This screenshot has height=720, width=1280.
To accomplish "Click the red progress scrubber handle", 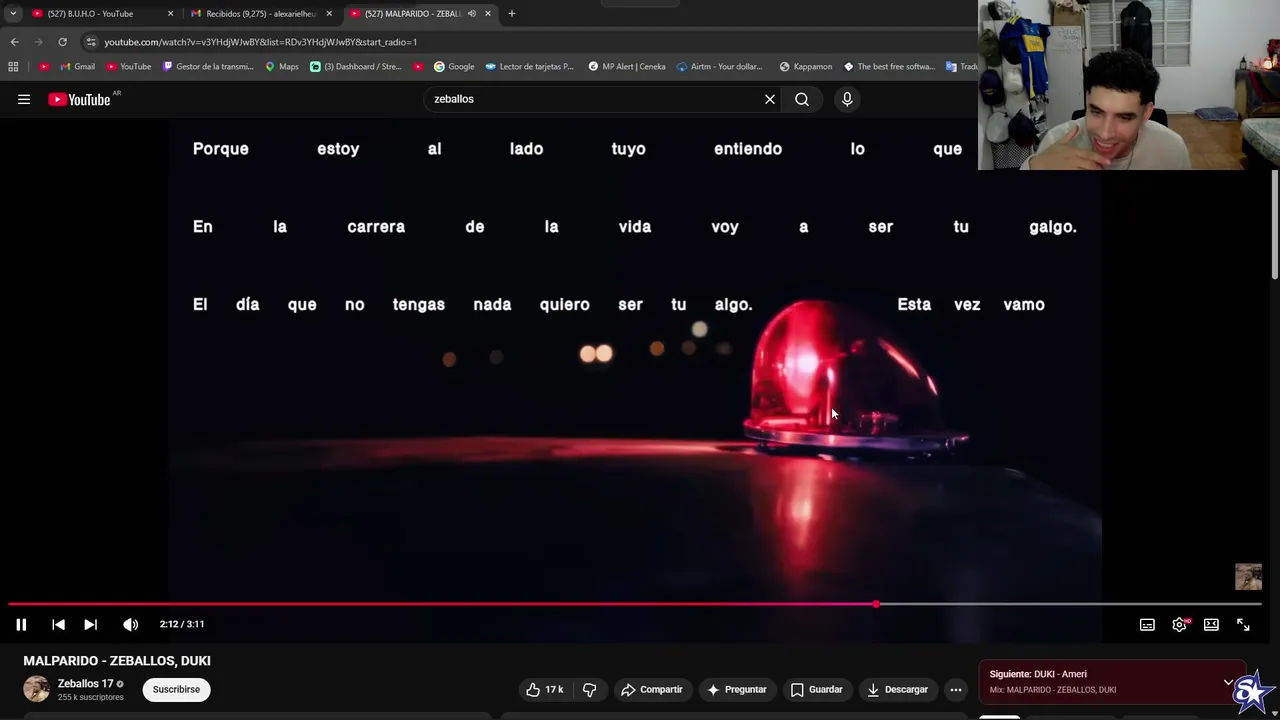I will [876, 604].
